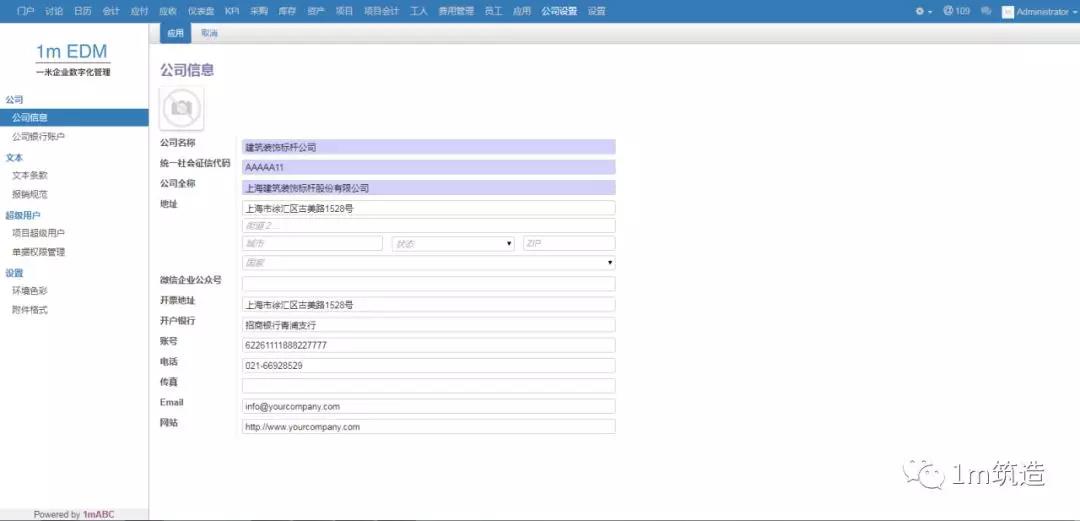The height and width of the screenshot is (521, 1080).
Task: Click the 取消 cancel button
Action: (209, 33)
